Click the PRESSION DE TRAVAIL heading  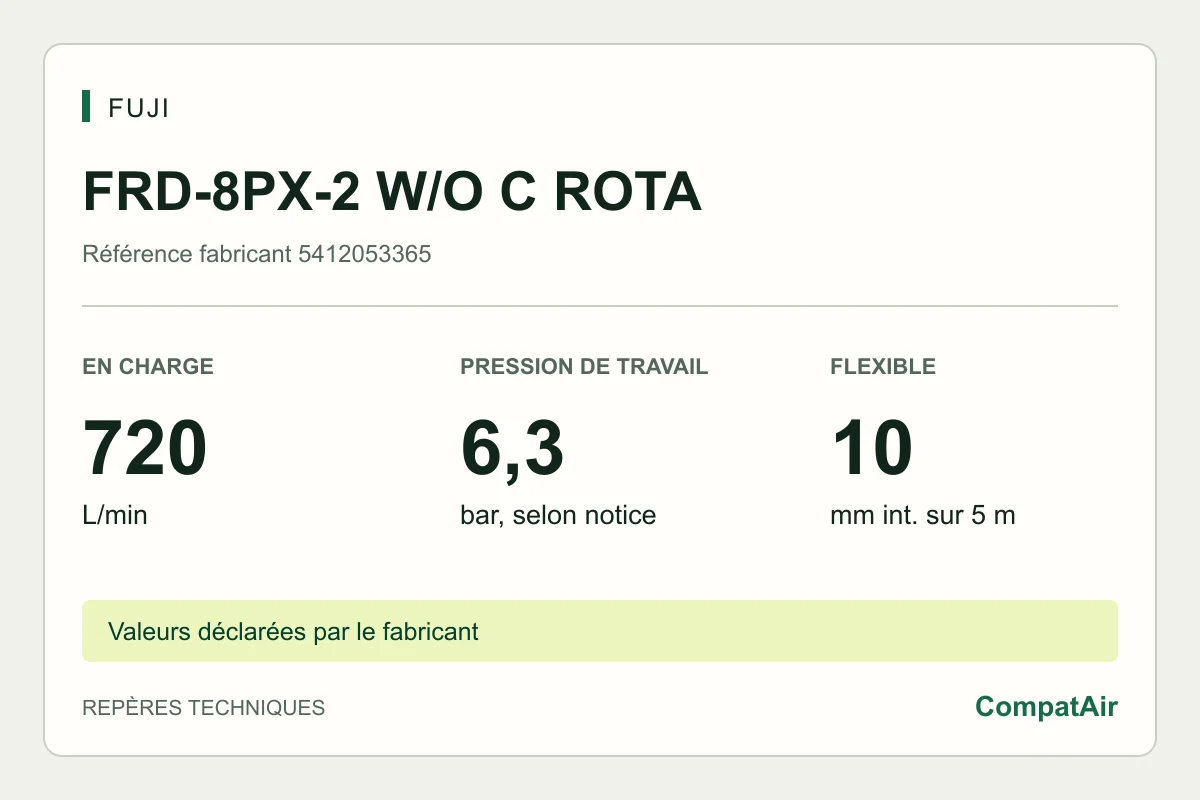pyautogui.click(x=584, y=366)
